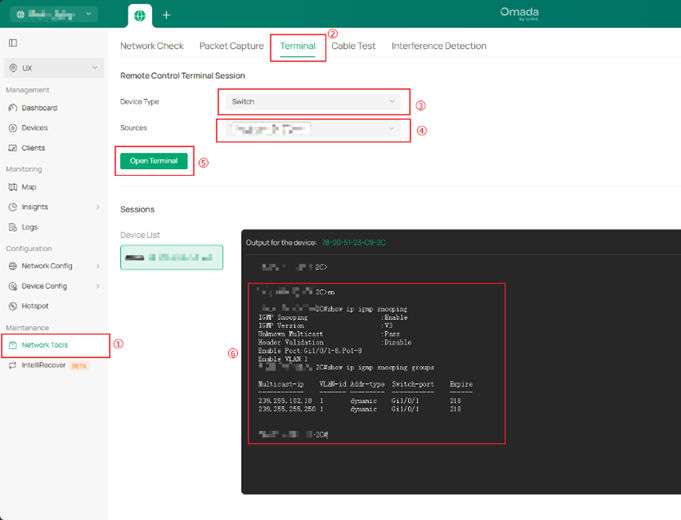Expand the UX site selector

tap(54, 68)
